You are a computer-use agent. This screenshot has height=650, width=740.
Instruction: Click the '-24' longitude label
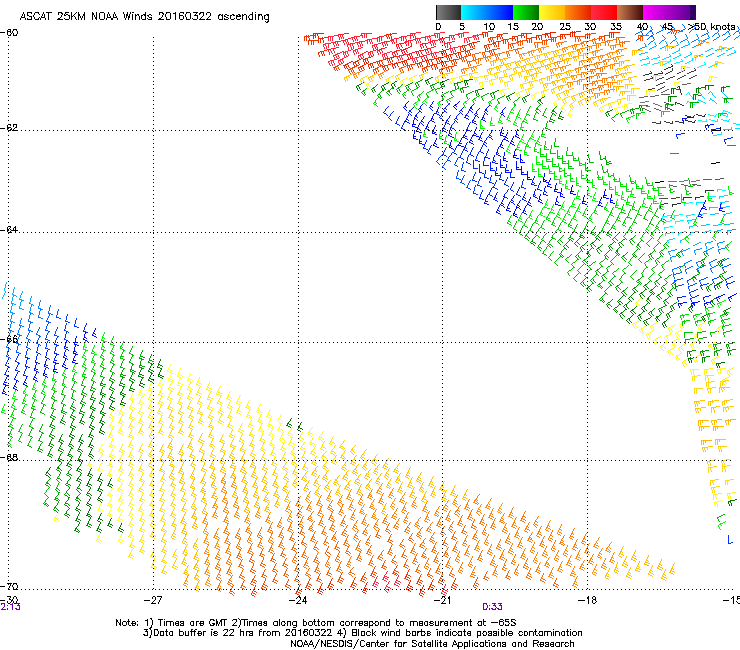coord(298,600)
